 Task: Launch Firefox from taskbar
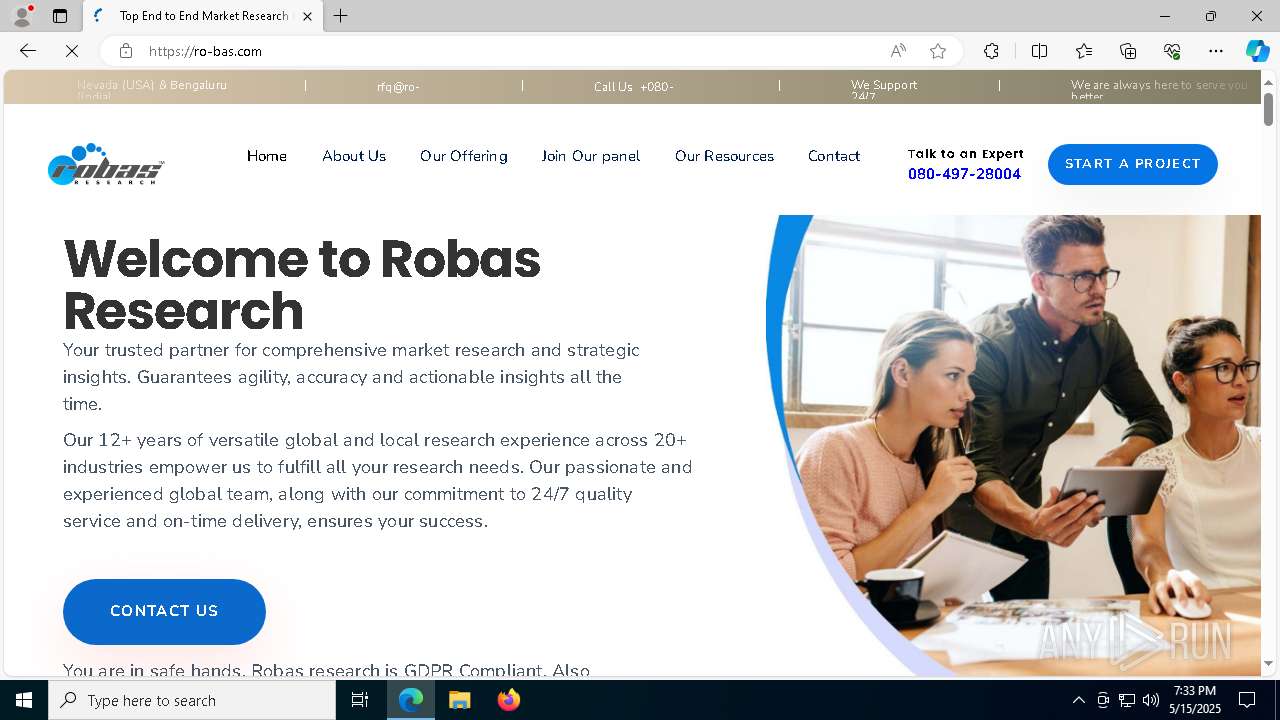[508, 700]
